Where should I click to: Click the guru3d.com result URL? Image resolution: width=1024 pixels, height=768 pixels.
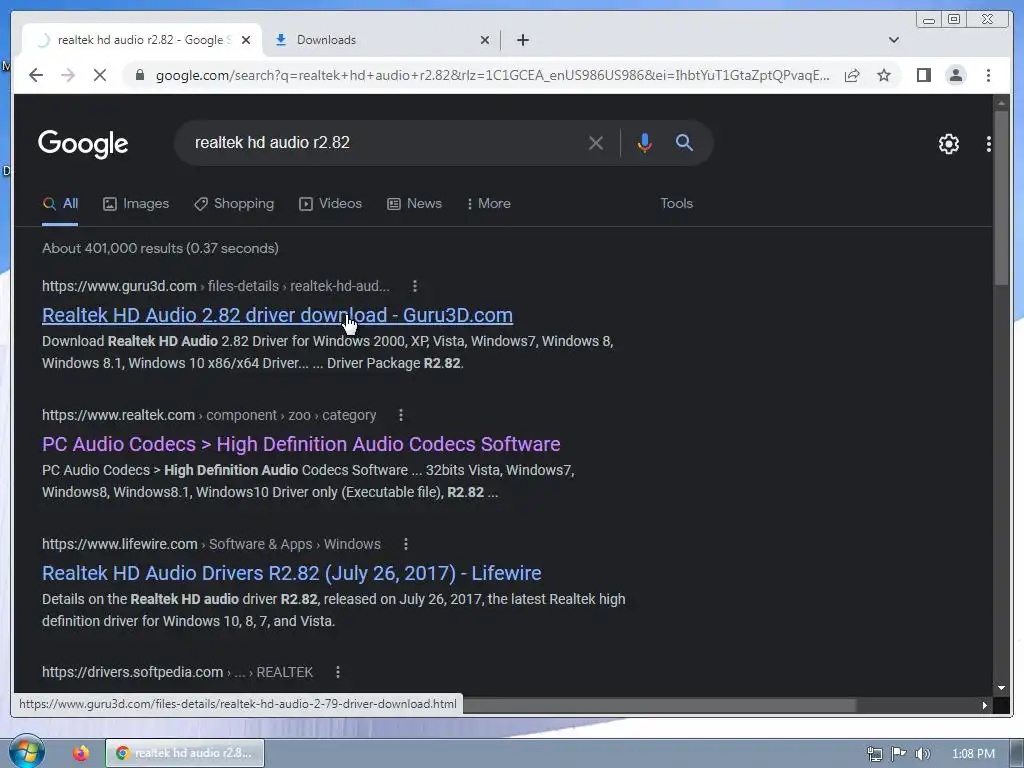coord(216,286)
